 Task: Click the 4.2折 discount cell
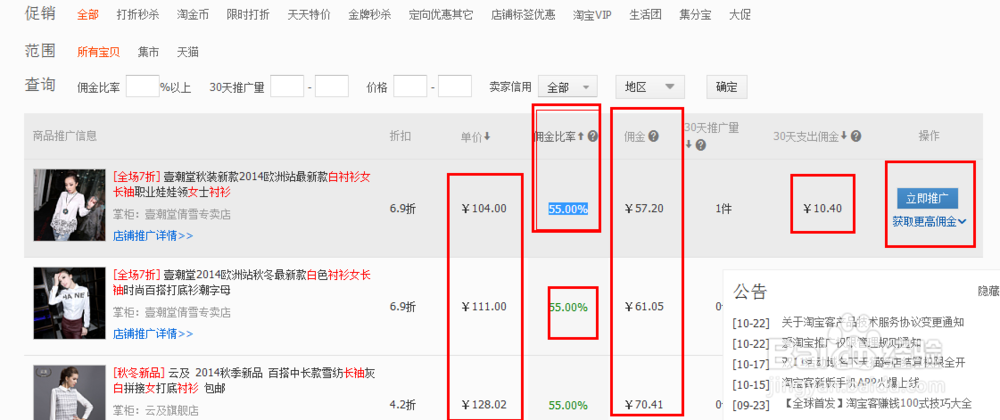click(x=402, y=405)
